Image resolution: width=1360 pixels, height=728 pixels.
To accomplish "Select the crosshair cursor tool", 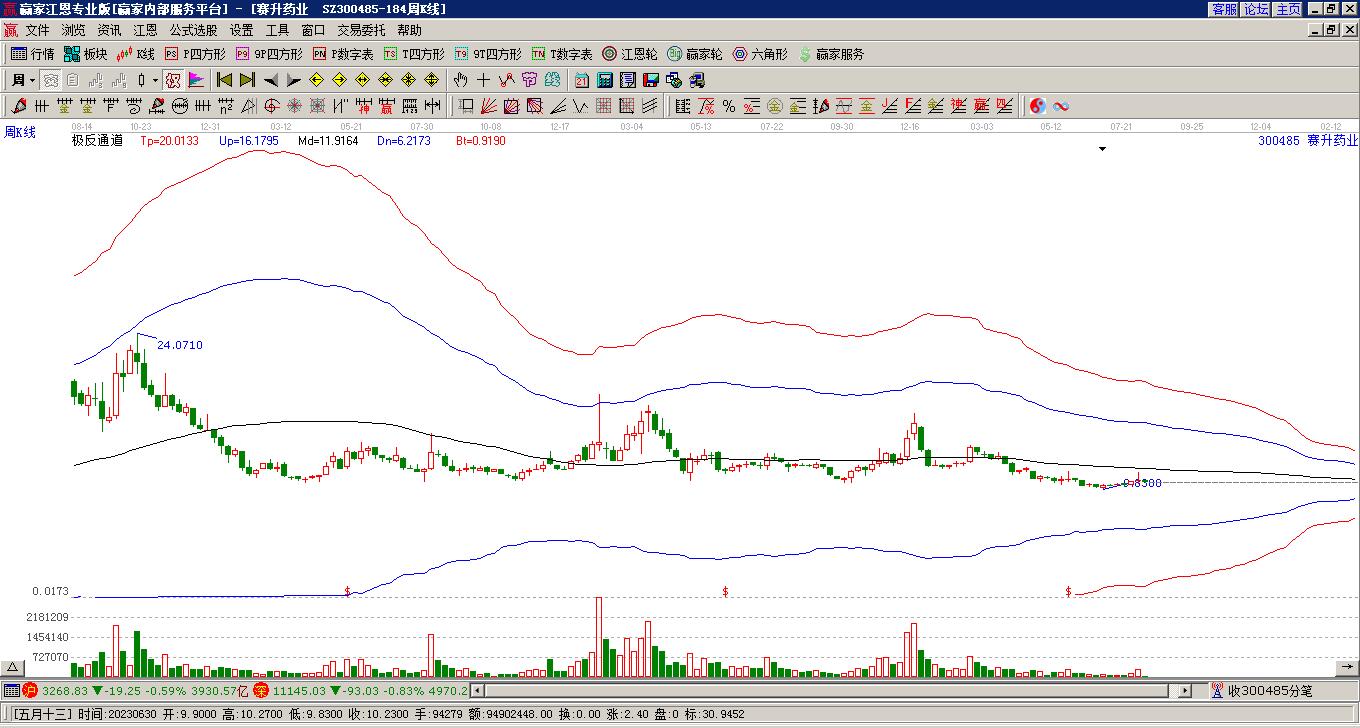I will coord(484,80).
